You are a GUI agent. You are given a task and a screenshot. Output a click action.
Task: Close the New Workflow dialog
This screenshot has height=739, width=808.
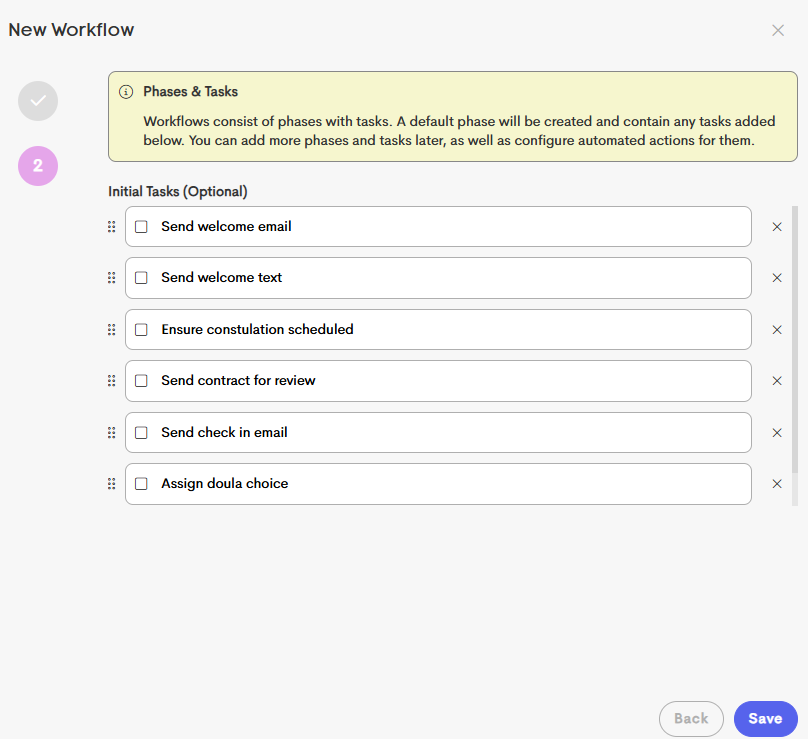778,30
